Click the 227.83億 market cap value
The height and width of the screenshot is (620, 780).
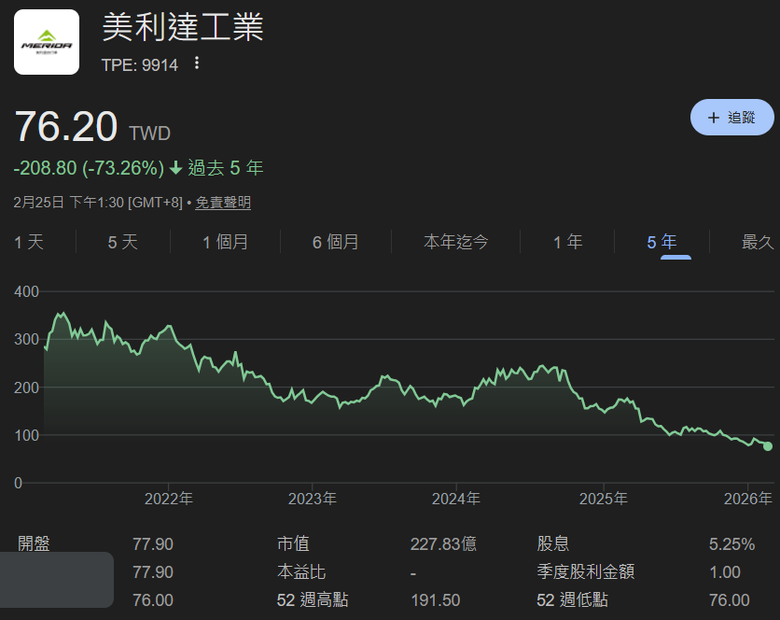pos(444,544)
